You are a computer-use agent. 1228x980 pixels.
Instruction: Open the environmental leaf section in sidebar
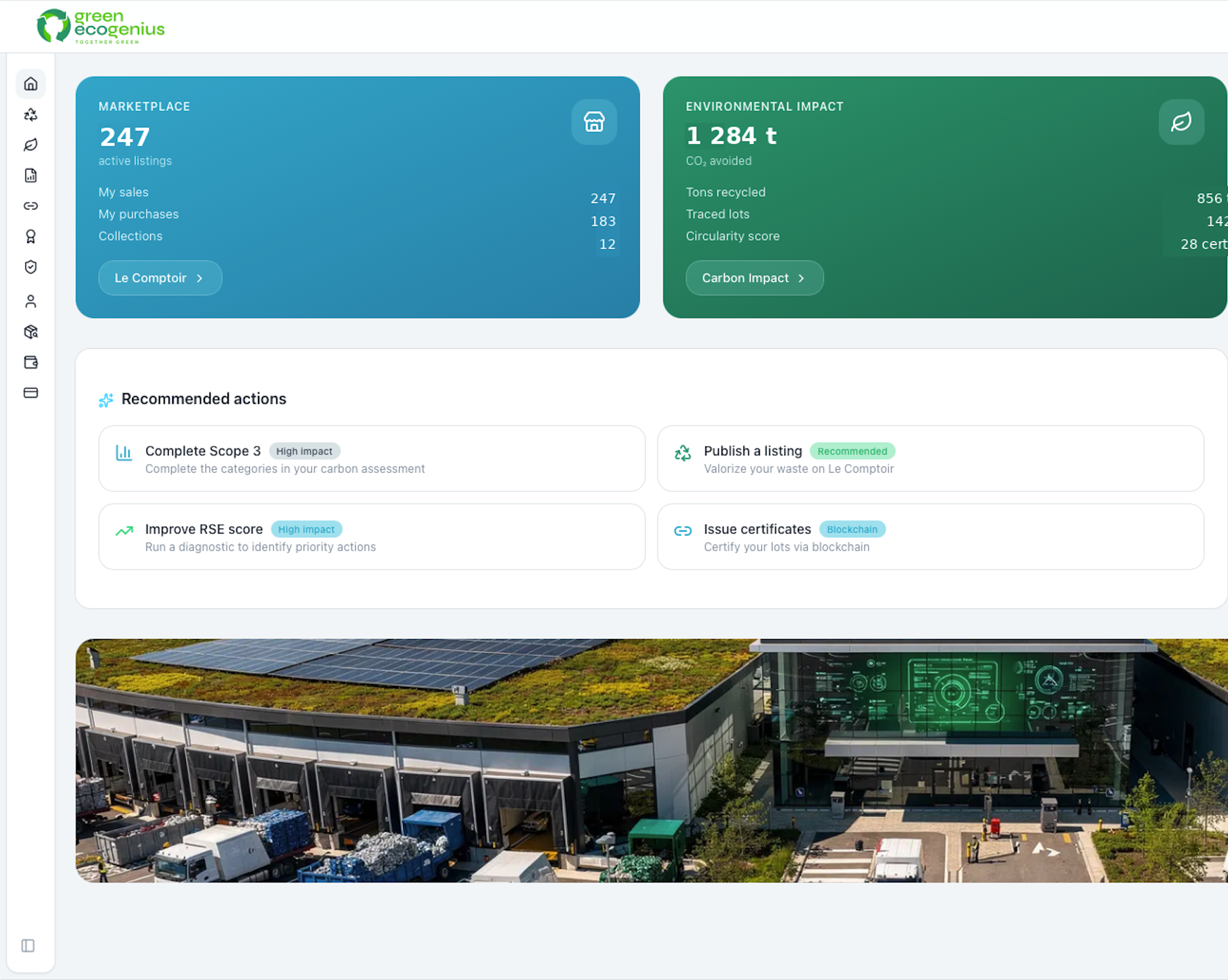[31, 144]
